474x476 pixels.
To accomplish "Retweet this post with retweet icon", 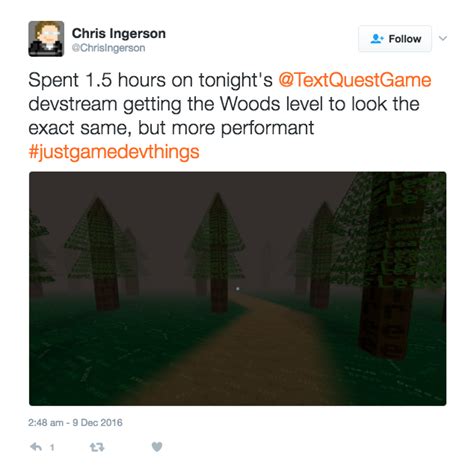I will pos(97,447).
